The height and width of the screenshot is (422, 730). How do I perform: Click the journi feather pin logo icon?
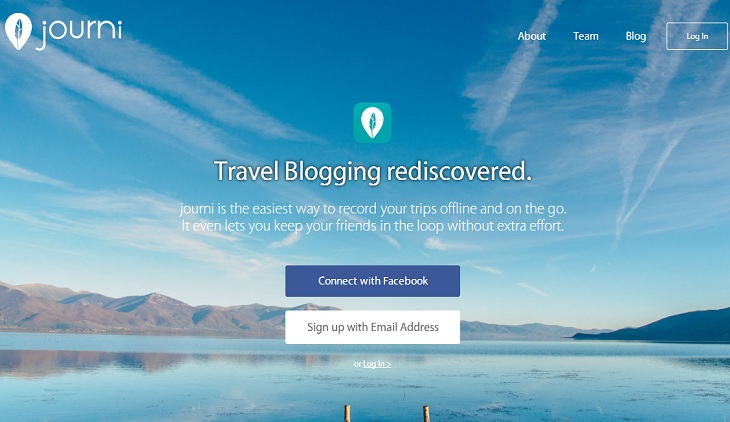coord(18,31)
